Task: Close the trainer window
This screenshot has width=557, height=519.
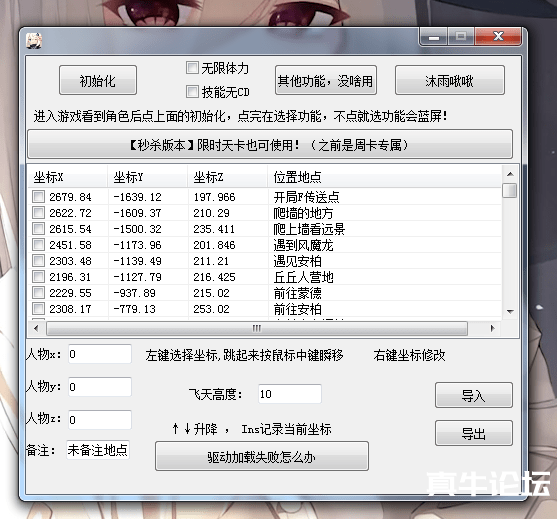Action: [x=498, y=36]
